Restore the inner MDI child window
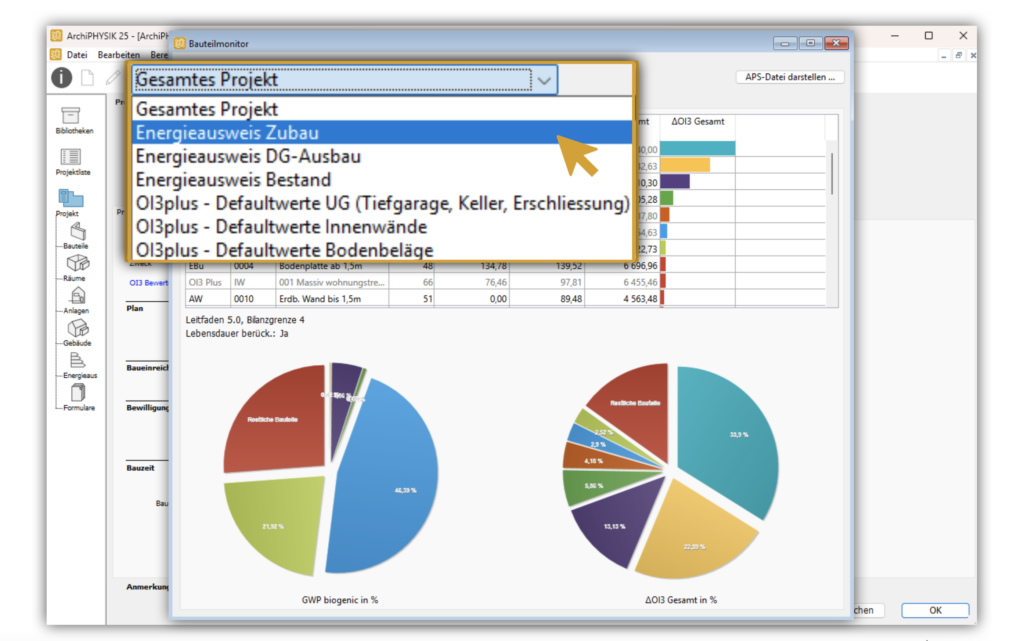1024x641 pixels. click(958, 55)
